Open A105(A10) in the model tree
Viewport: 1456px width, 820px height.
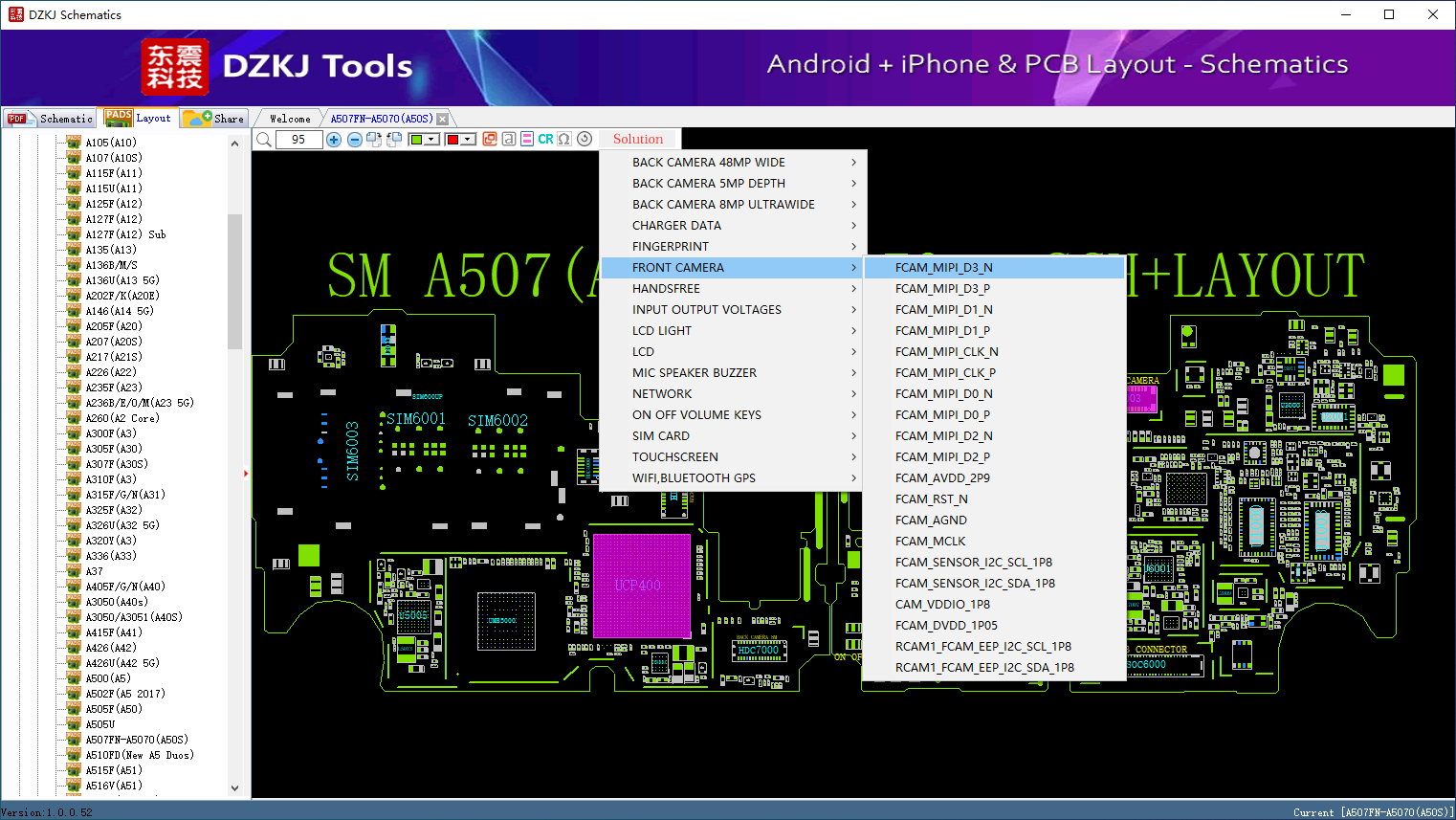click(111, 143)
